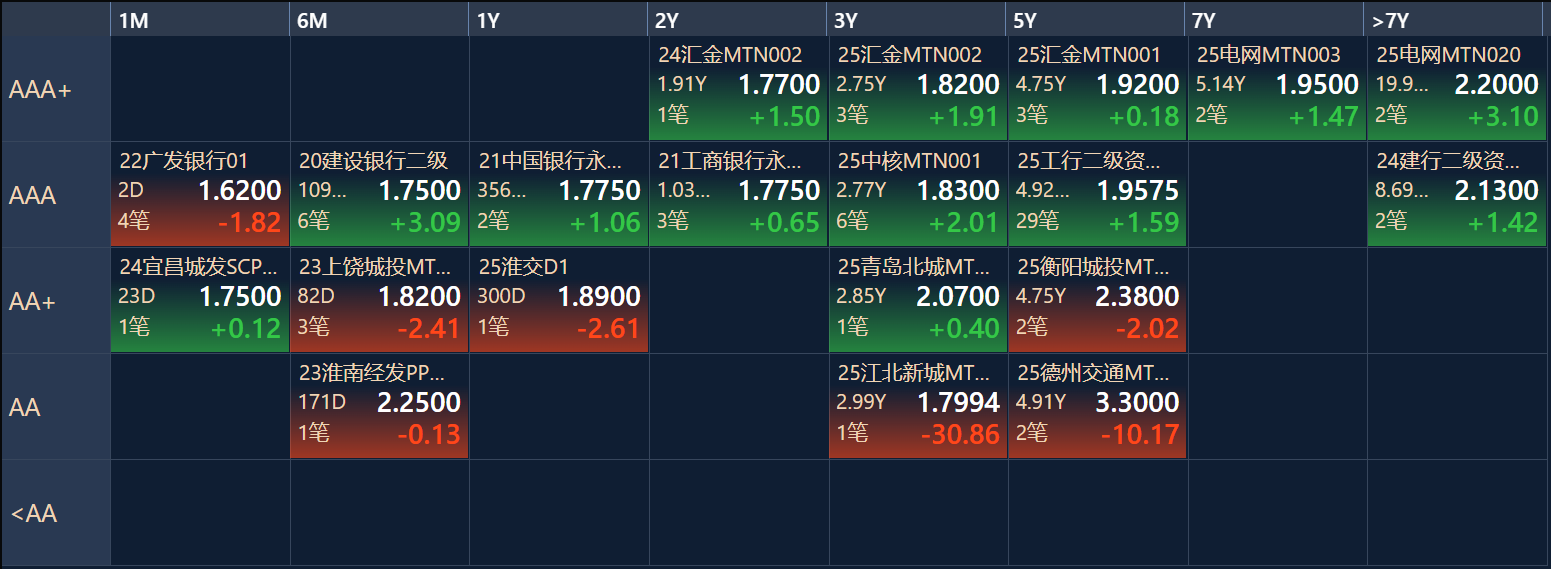Select the 20建设银行二级 bond tile

tap(379, 194)
